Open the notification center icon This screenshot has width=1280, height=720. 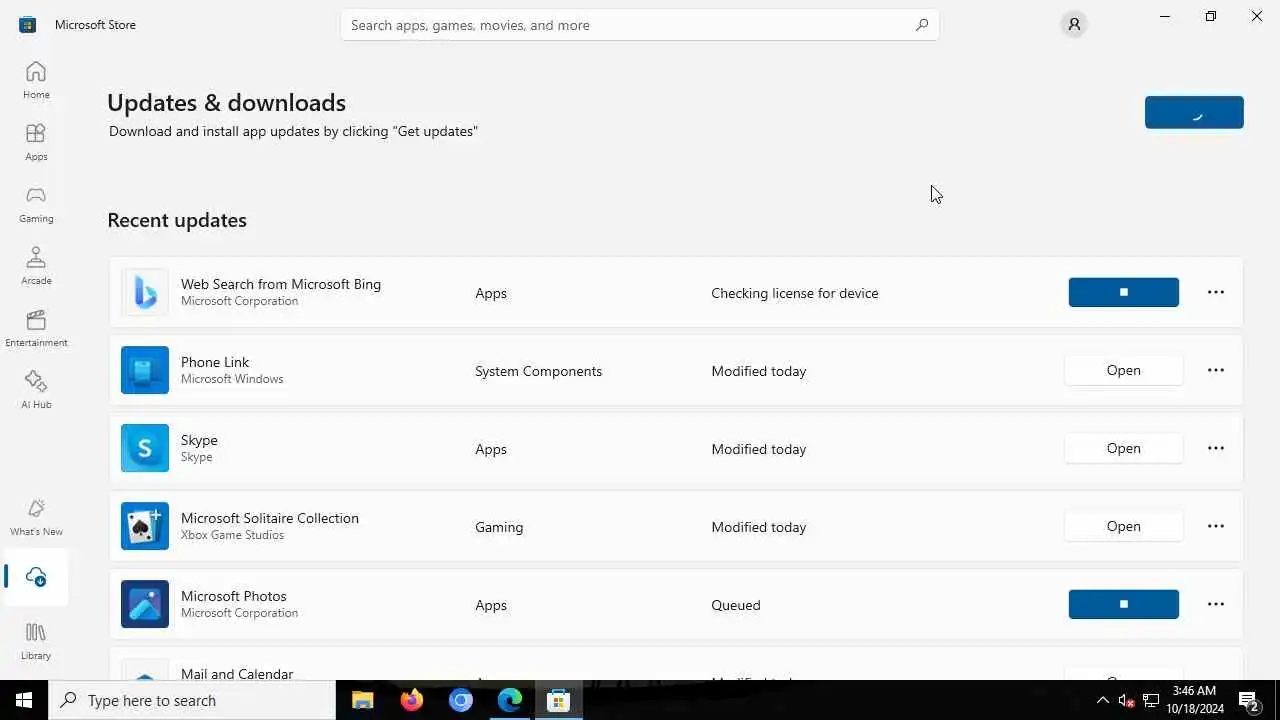(1248, 700)
